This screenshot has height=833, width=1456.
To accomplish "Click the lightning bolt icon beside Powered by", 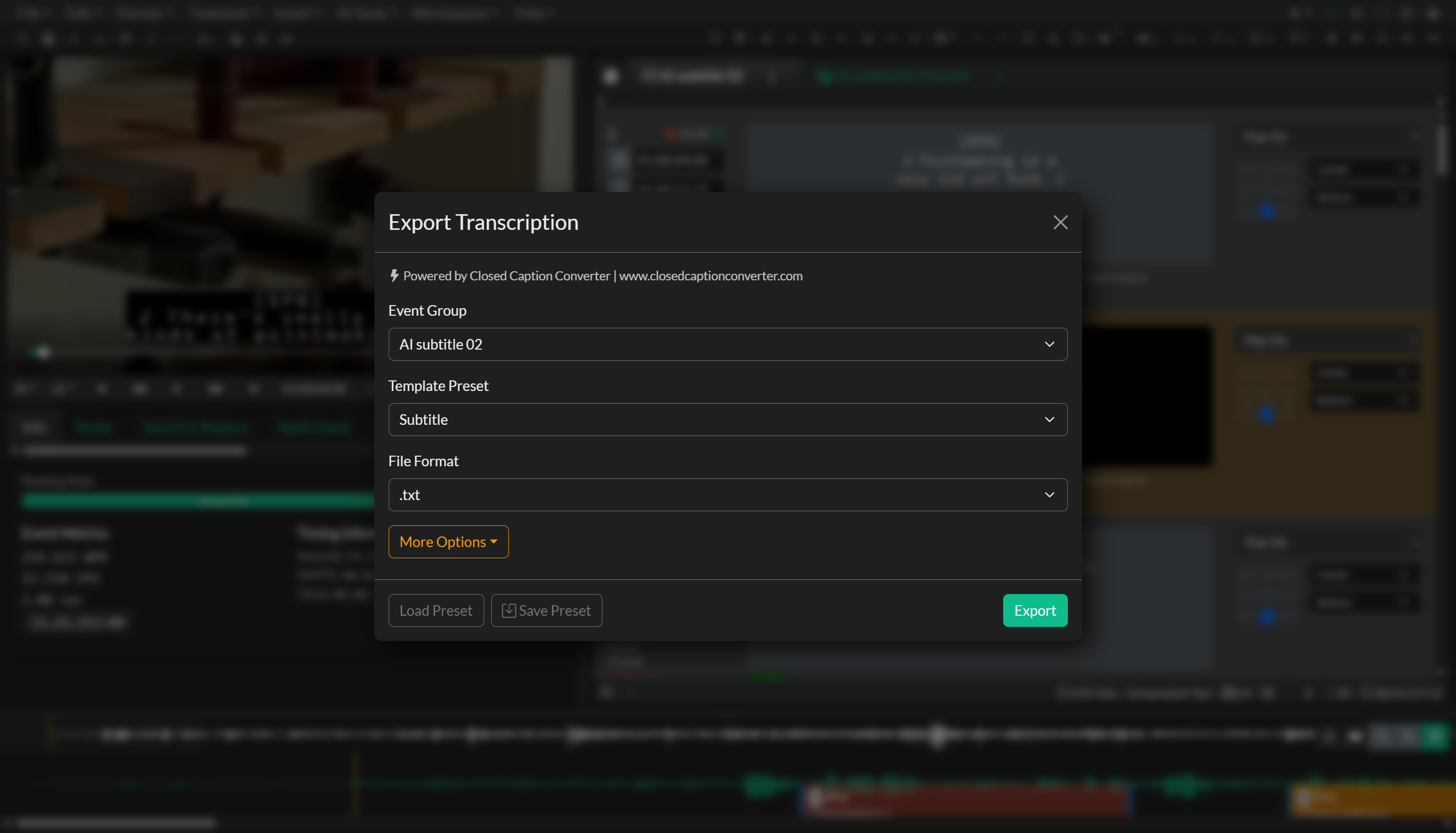I will (394, 275).
